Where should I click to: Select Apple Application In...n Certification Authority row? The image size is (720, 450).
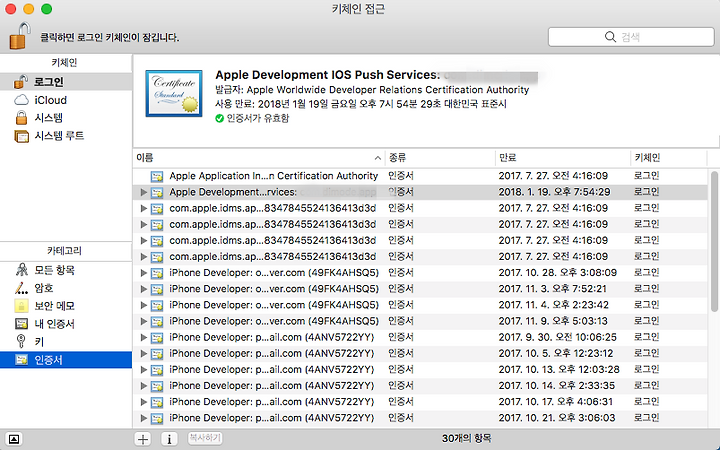pyautogui.click(x=420, y=176)
